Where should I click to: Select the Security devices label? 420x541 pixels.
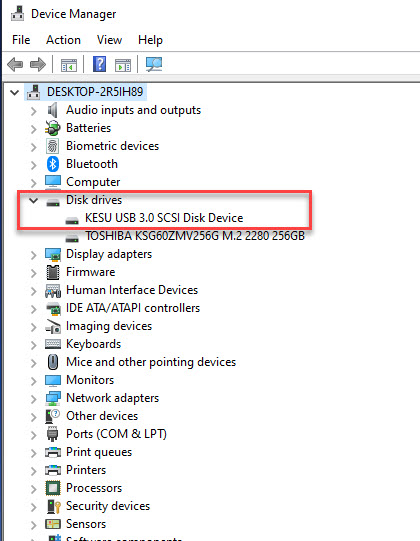coord(108,506)
